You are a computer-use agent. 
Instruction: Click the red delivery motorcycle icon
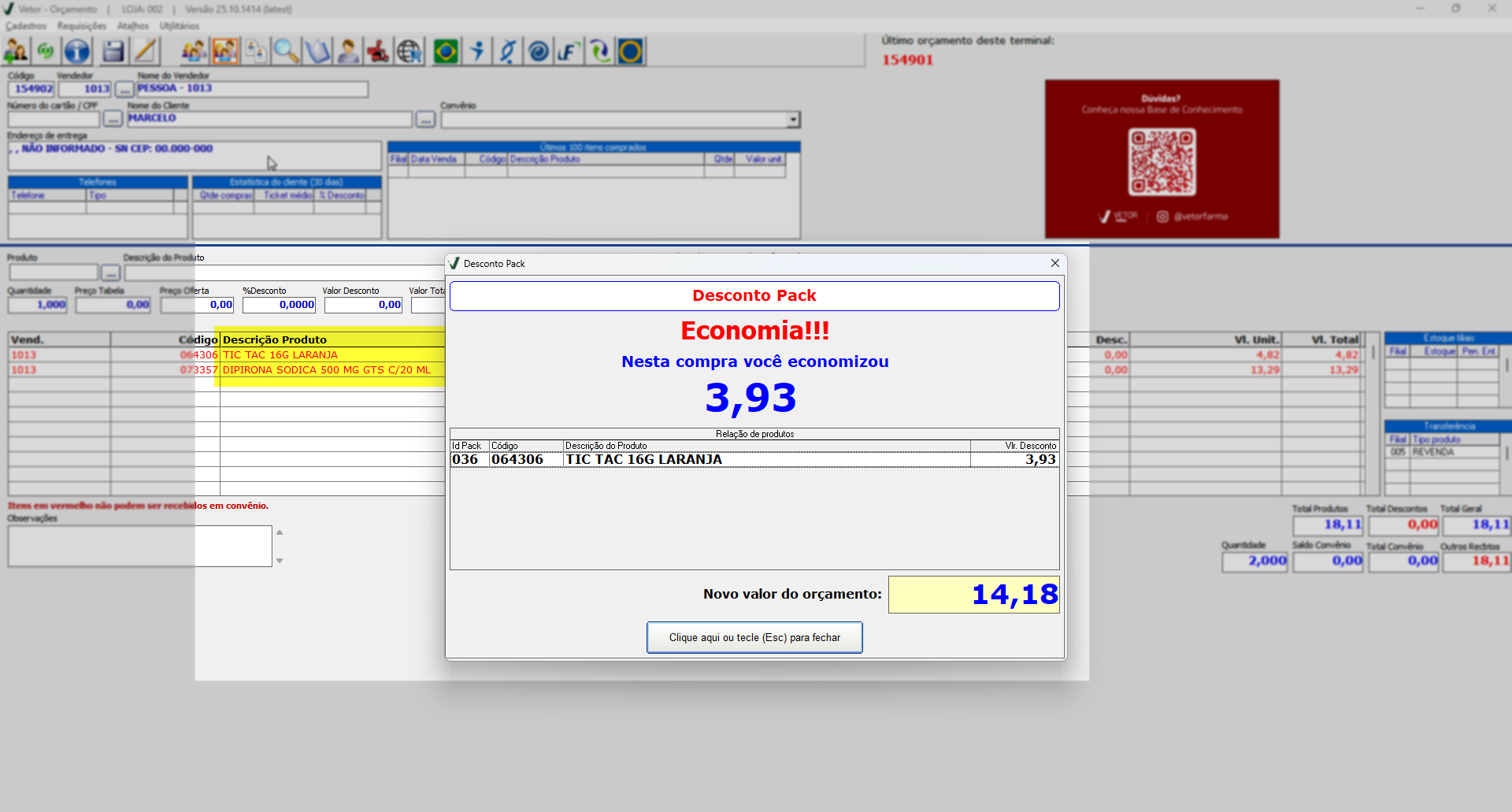[378, 52]
